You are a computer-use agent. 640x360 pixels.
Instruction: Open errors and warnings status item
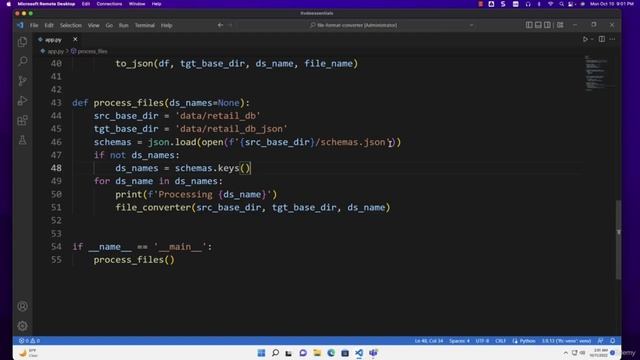click(29, 341)
